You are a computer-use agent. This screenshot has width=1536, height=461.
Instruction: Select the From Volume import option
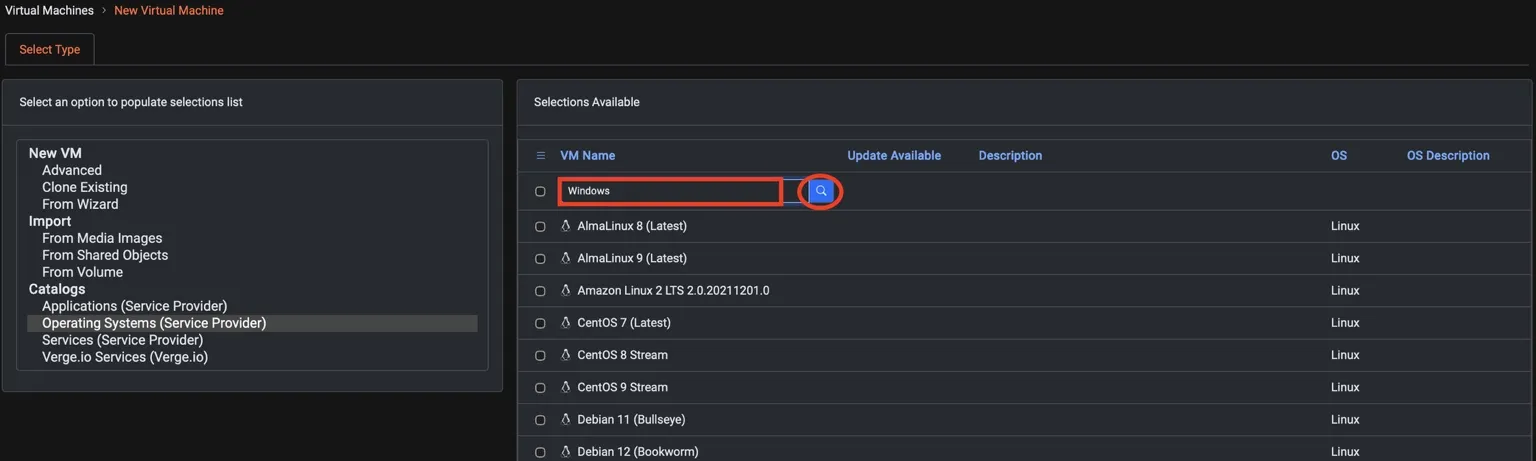click(83, 272)
